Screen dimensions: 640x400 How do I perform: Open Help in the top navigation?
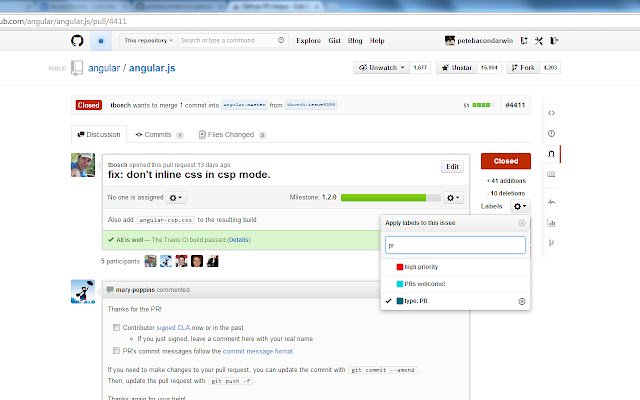click(377, 40)
